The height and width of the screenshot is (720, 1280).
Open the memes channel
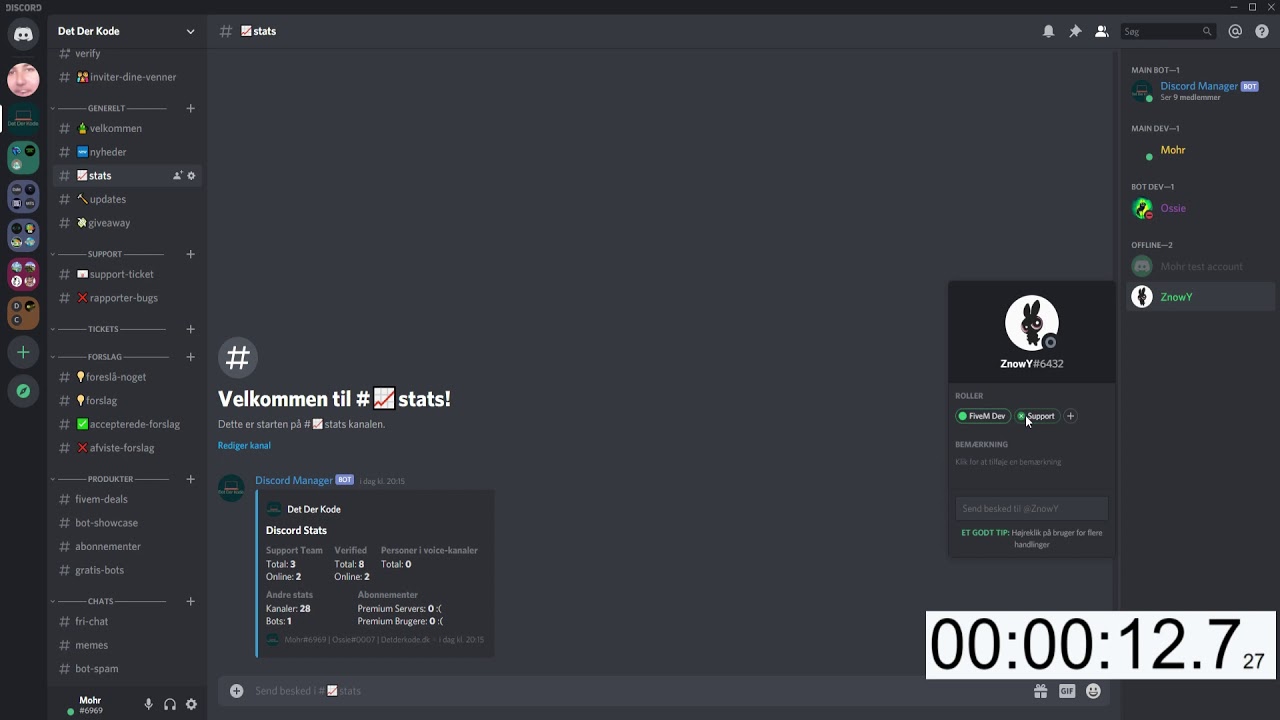coord(128,645)
